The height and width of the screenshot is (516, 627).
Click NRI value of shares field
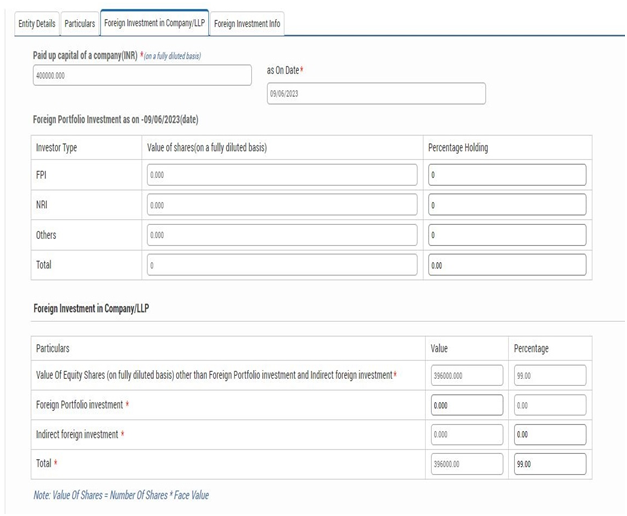point(281,205)
